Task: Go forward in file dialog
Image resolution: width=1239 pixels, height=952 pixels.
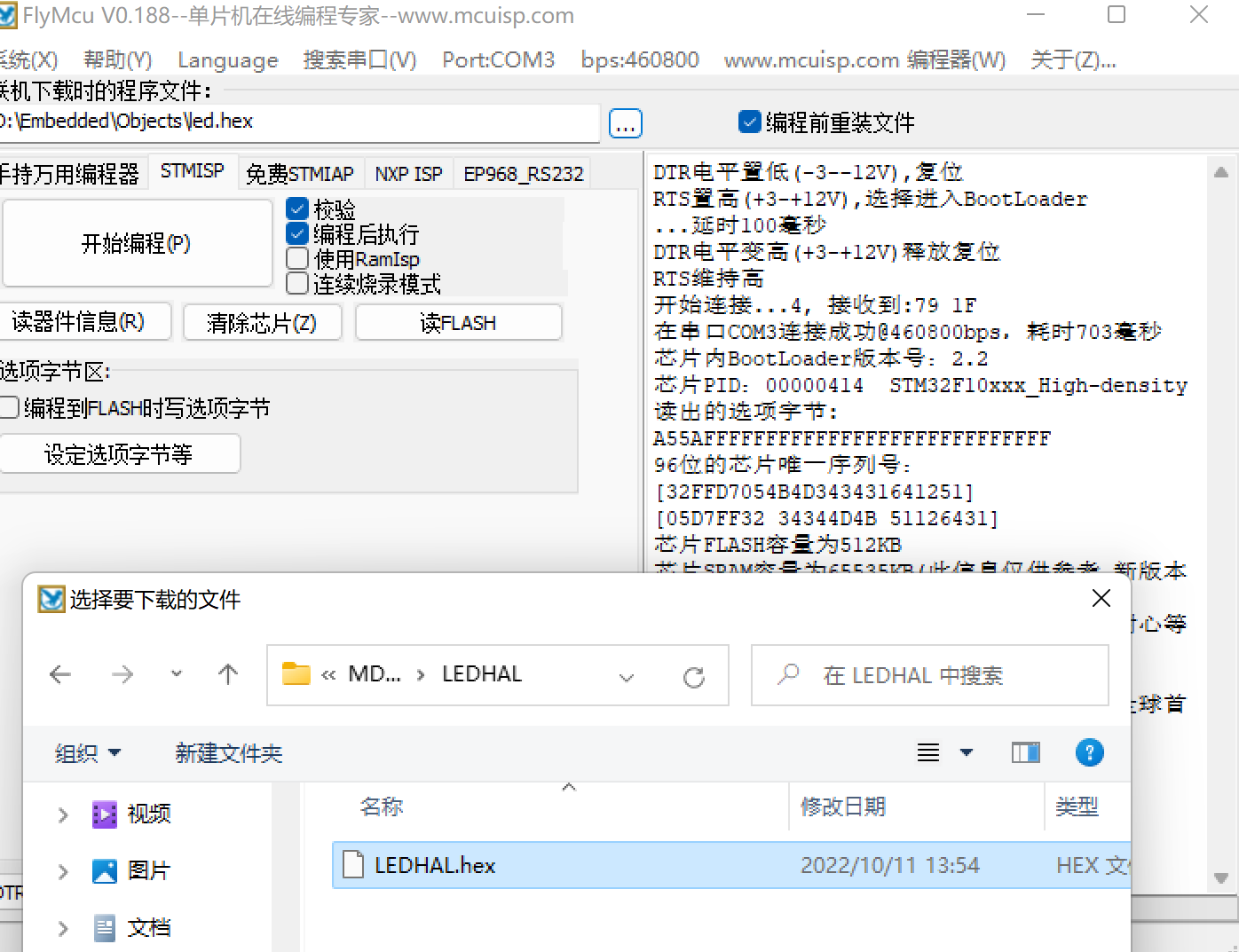Action: pos(122,675)
